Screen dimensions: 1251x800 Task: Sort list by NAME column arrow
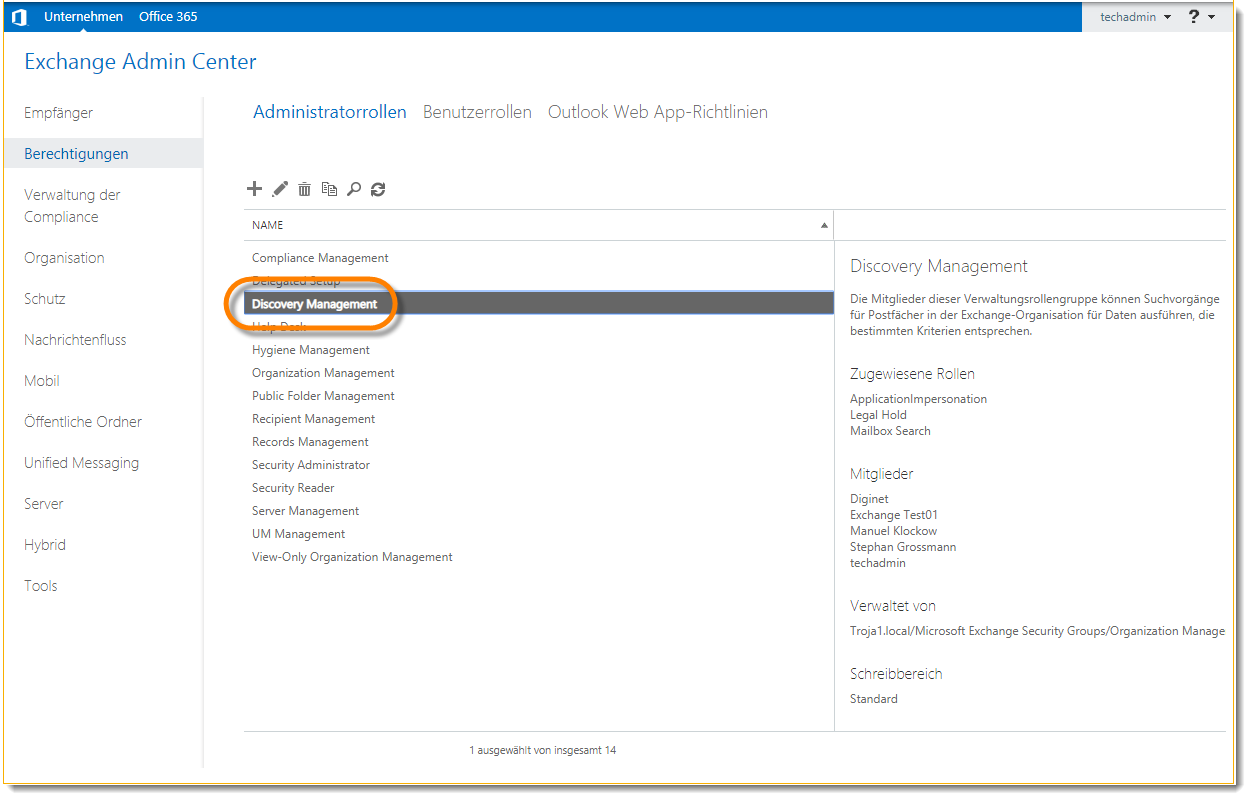824,226
